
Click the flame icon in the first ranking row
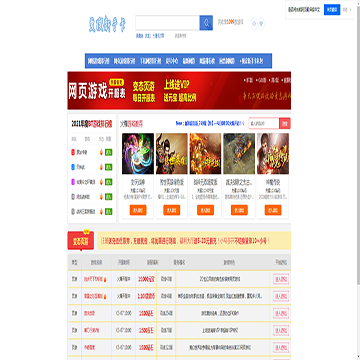pyautogui.click(x=101, y=152)
